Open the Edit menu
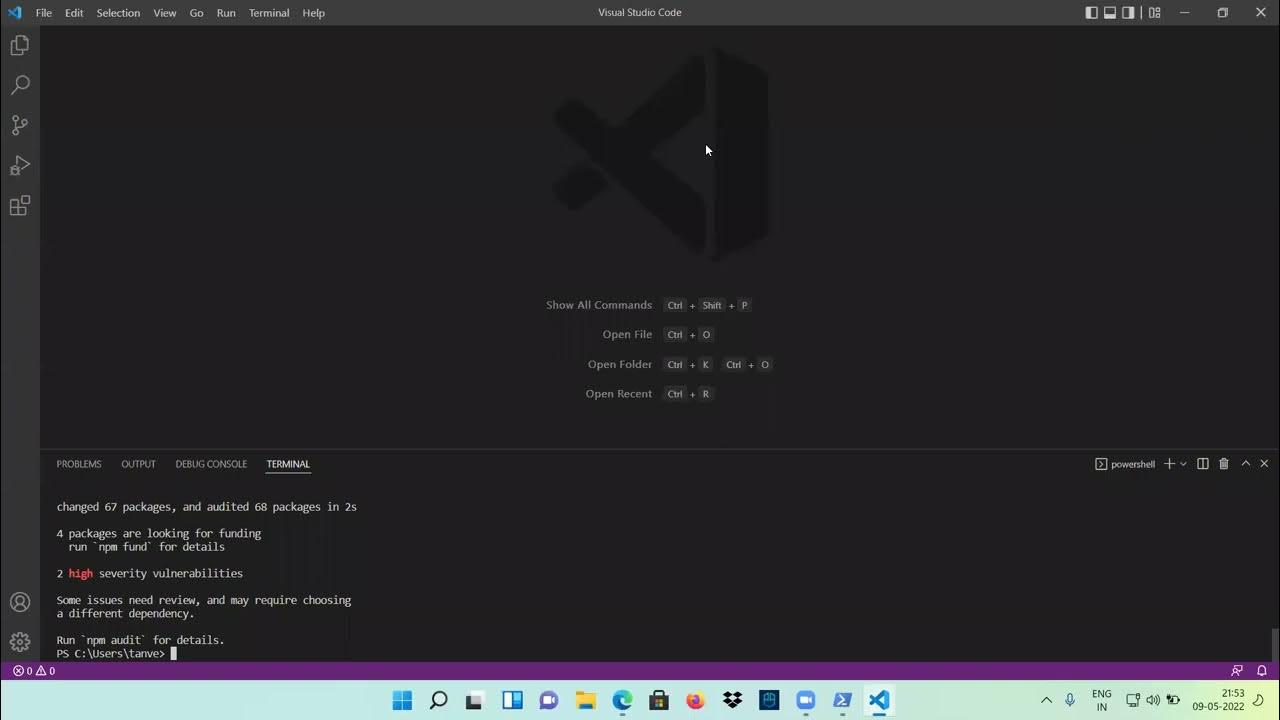The height and width of the screenshot is (720, 1280). pyautogui.click(x=74, y=13)
